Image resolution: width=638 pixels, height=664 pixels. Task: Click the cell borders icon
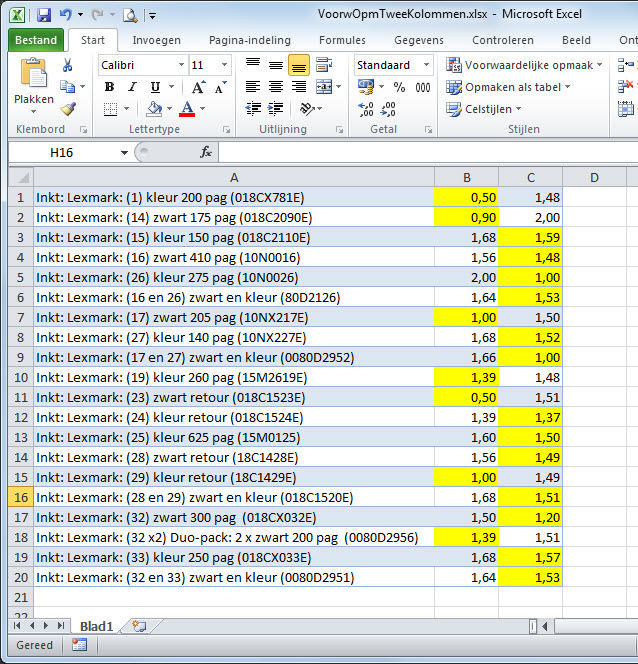tap(110, 109)
